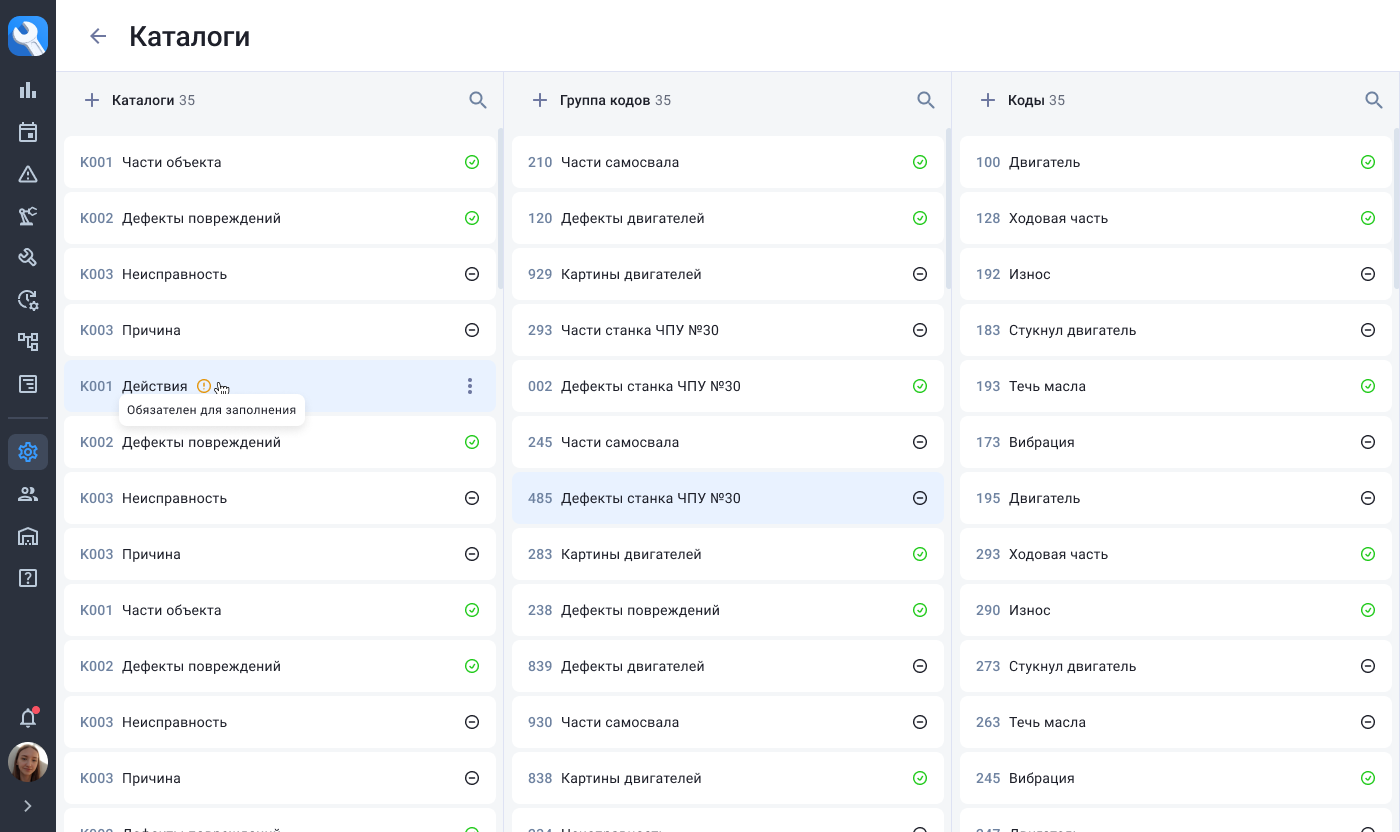Collapse the sidebar using the chevron at bottom

point(27,806)
